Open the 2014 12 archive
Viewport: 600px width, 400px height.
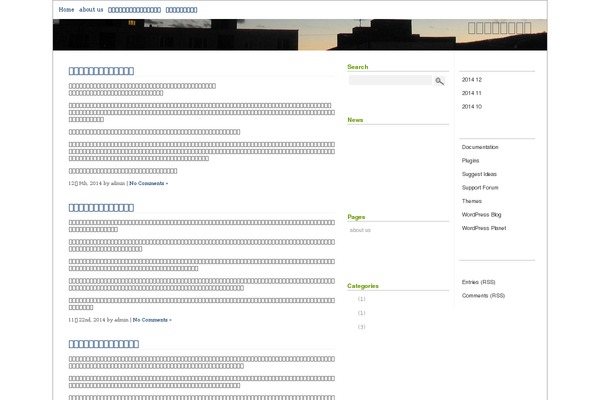pos(471,80)
